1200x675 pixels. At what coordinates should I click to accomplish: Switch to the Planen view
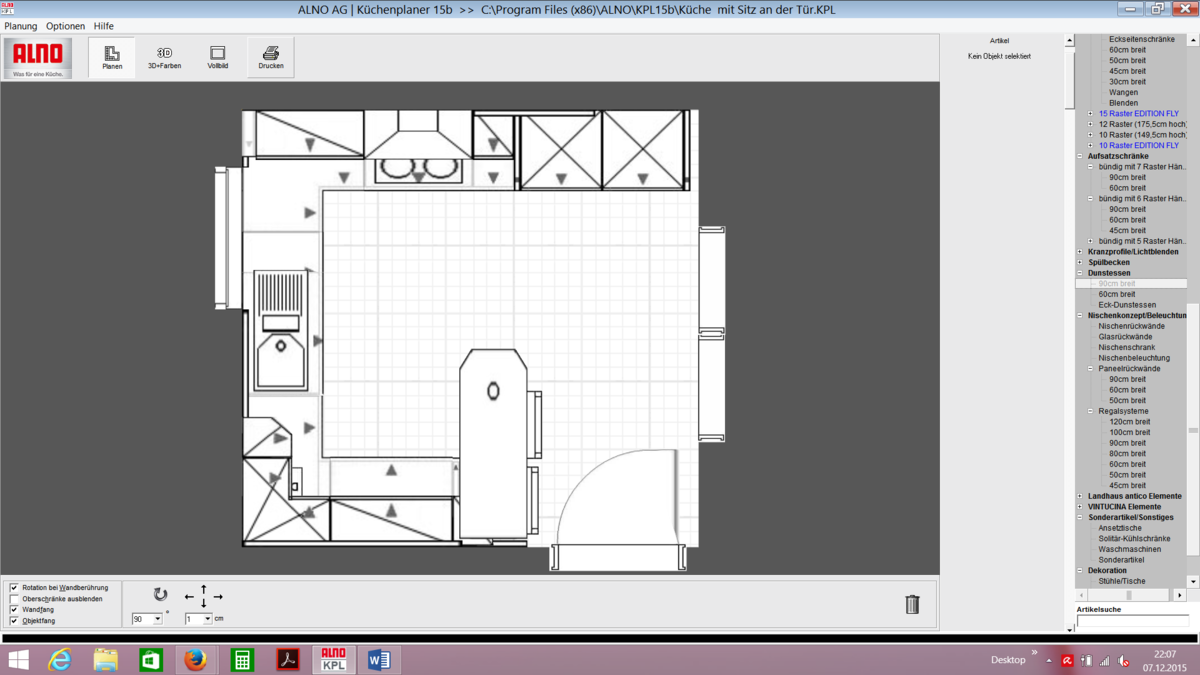[x=112, y=58]
